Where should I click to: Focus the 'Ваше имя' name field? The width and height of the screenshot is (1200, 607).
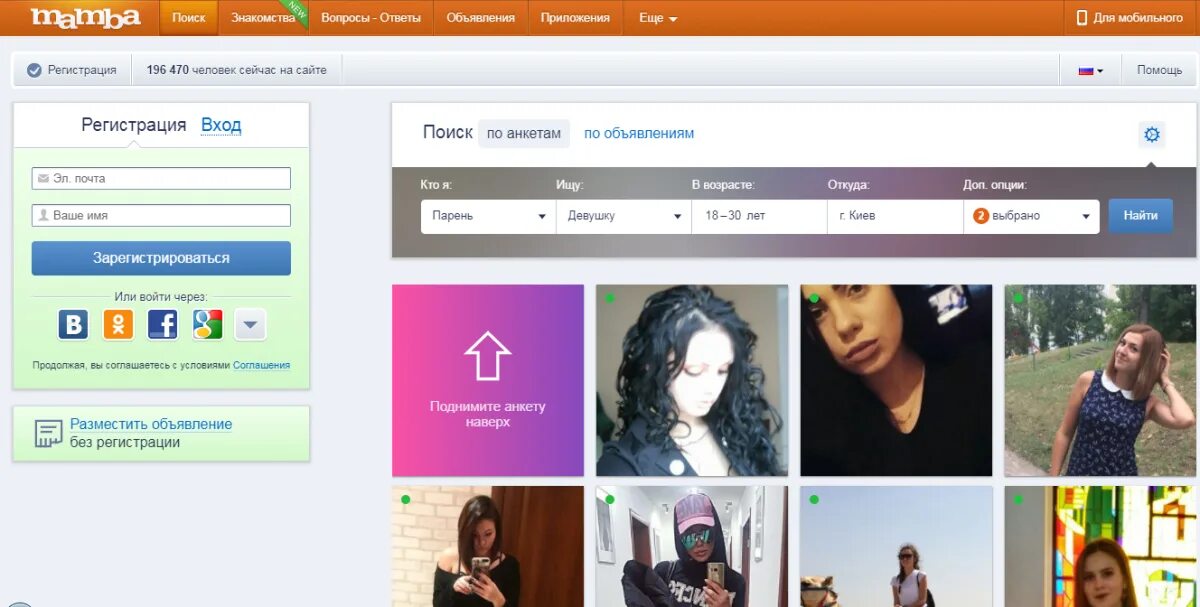[x=161, y=215]
